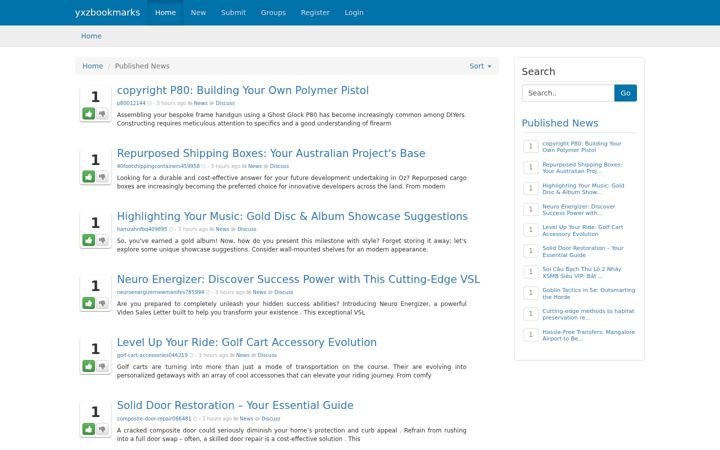
Task: Upvote the Golf Cart Accessory Evolution story
Action: coord(89,366)
